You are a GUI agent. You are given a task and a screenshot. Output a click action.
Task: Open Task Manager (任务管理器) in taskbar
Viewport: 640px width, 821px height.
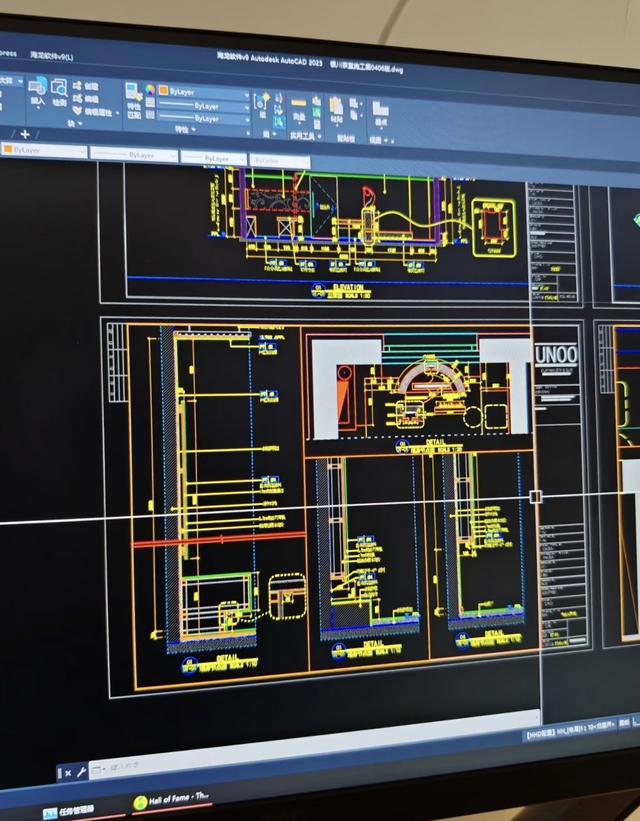coord(70,808)
